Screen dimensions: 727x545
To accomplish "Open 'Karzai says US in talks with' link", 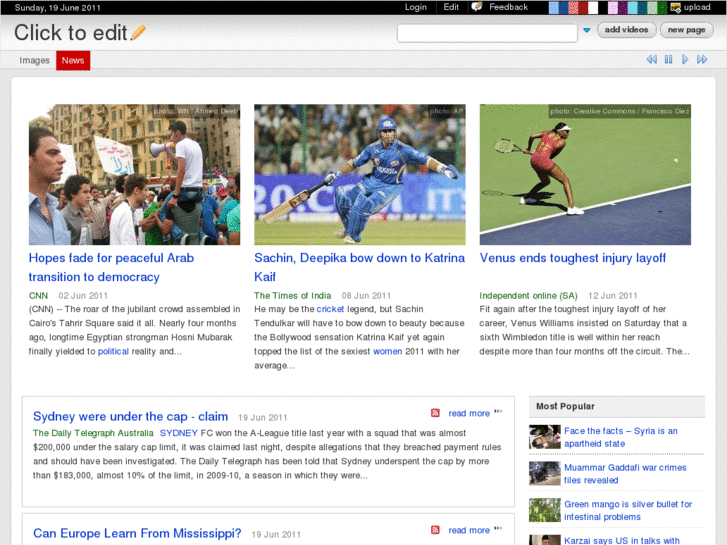I will click(622, 540).
